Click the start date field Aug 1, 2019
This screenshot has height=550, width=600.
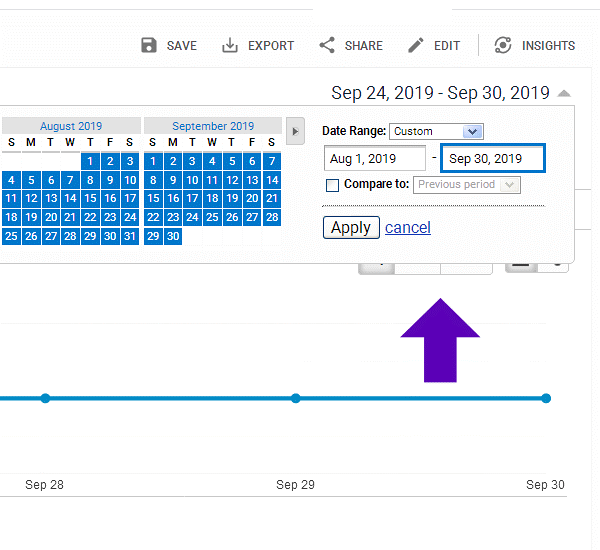375,158
